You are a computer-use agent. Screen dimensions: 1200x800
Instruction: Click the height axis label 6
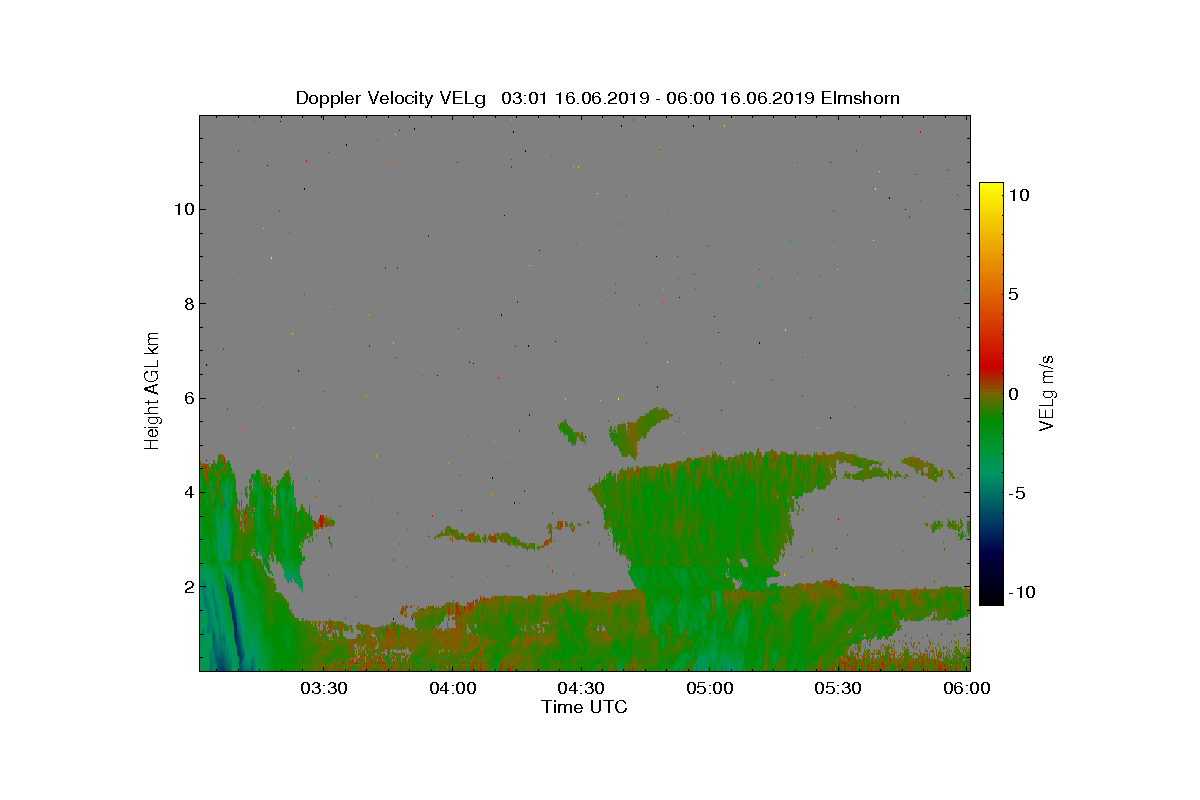187,398
